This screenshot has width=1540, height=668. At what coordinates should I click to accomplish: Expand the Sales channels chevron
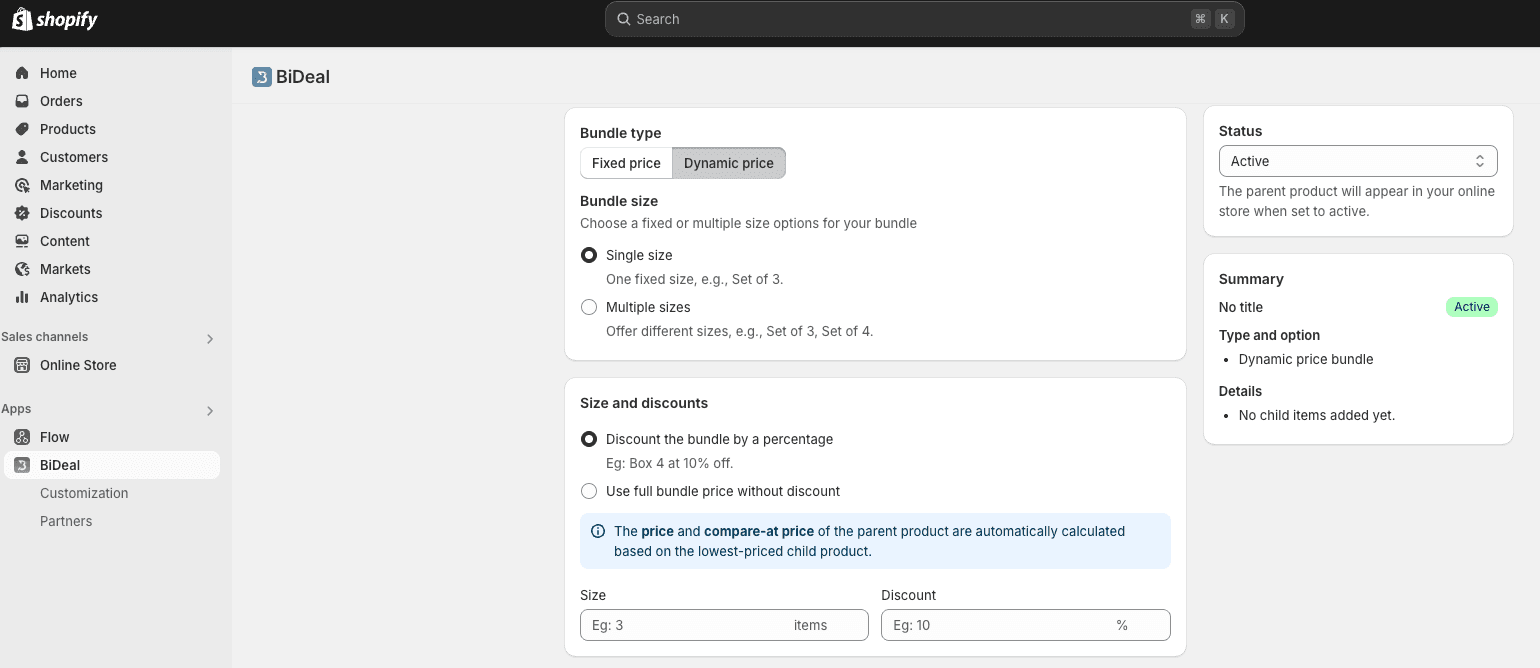click(210, 339)
